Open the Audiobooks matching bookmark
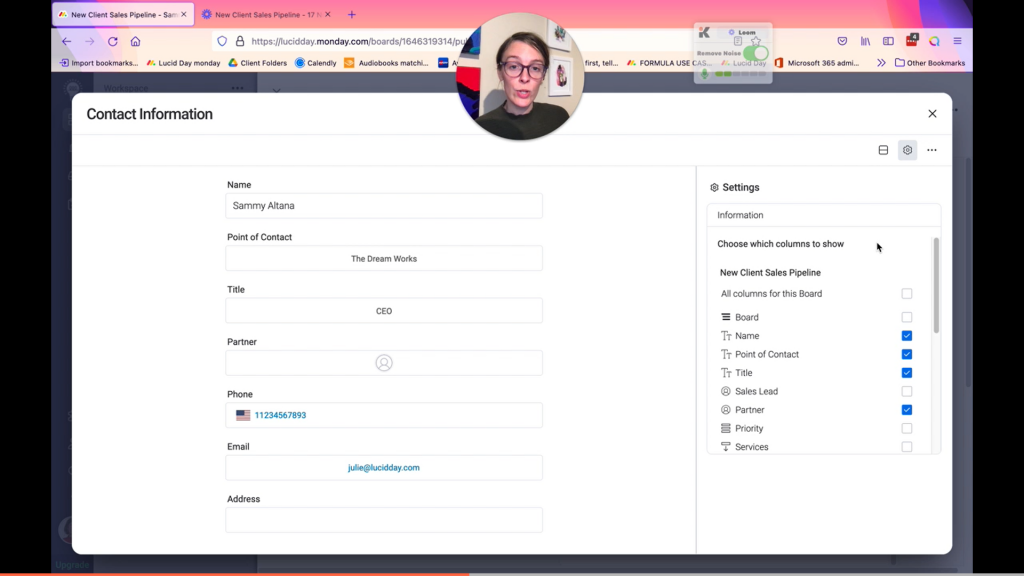 [x=386, y=63]
